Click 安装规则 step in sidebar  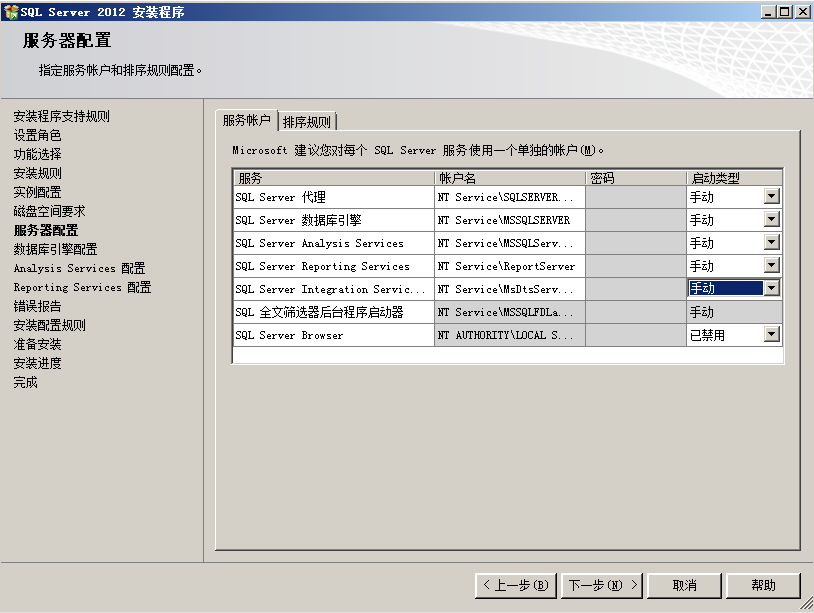37,173
